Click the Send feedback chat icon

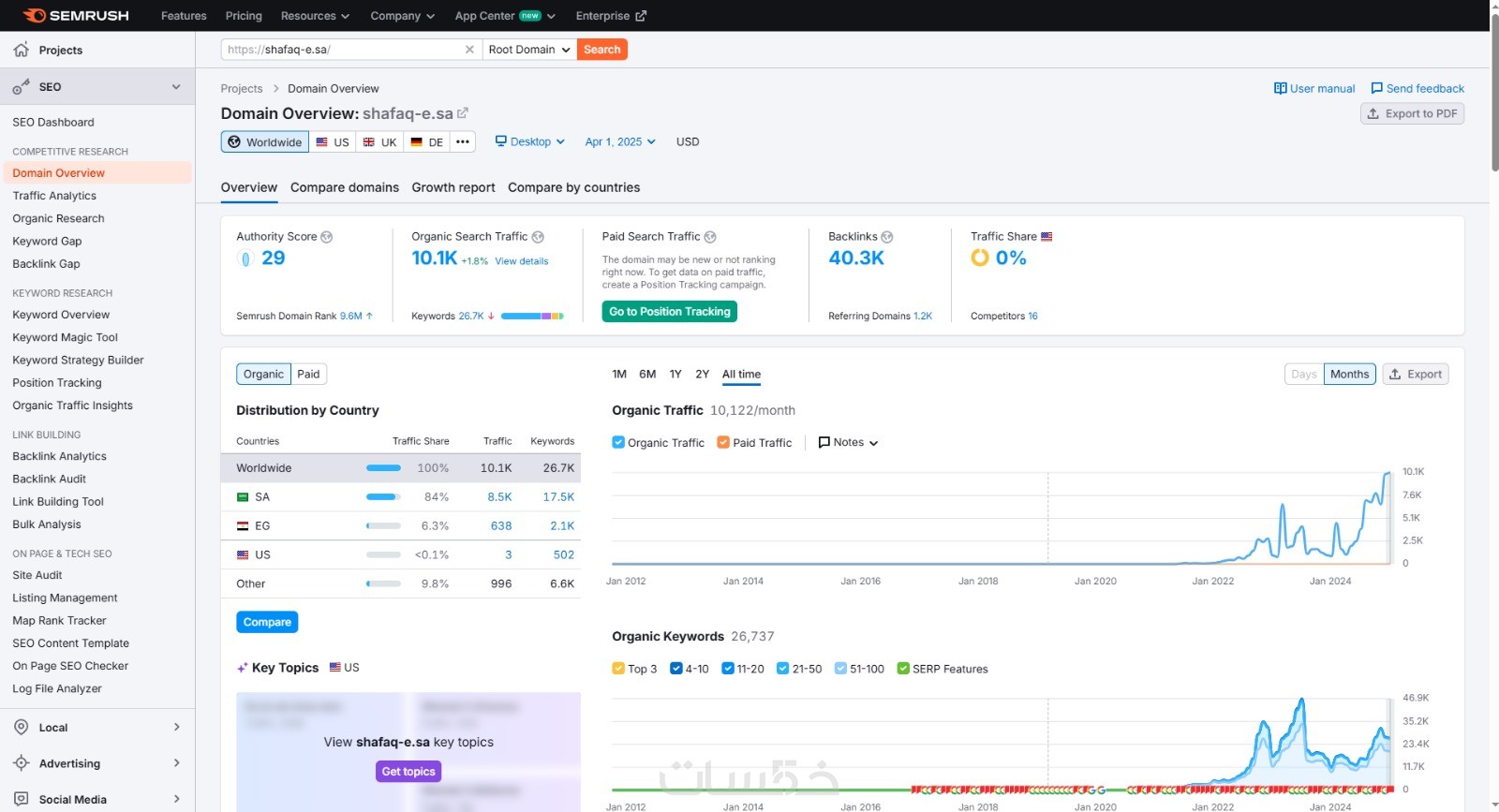coord(1376,88)
